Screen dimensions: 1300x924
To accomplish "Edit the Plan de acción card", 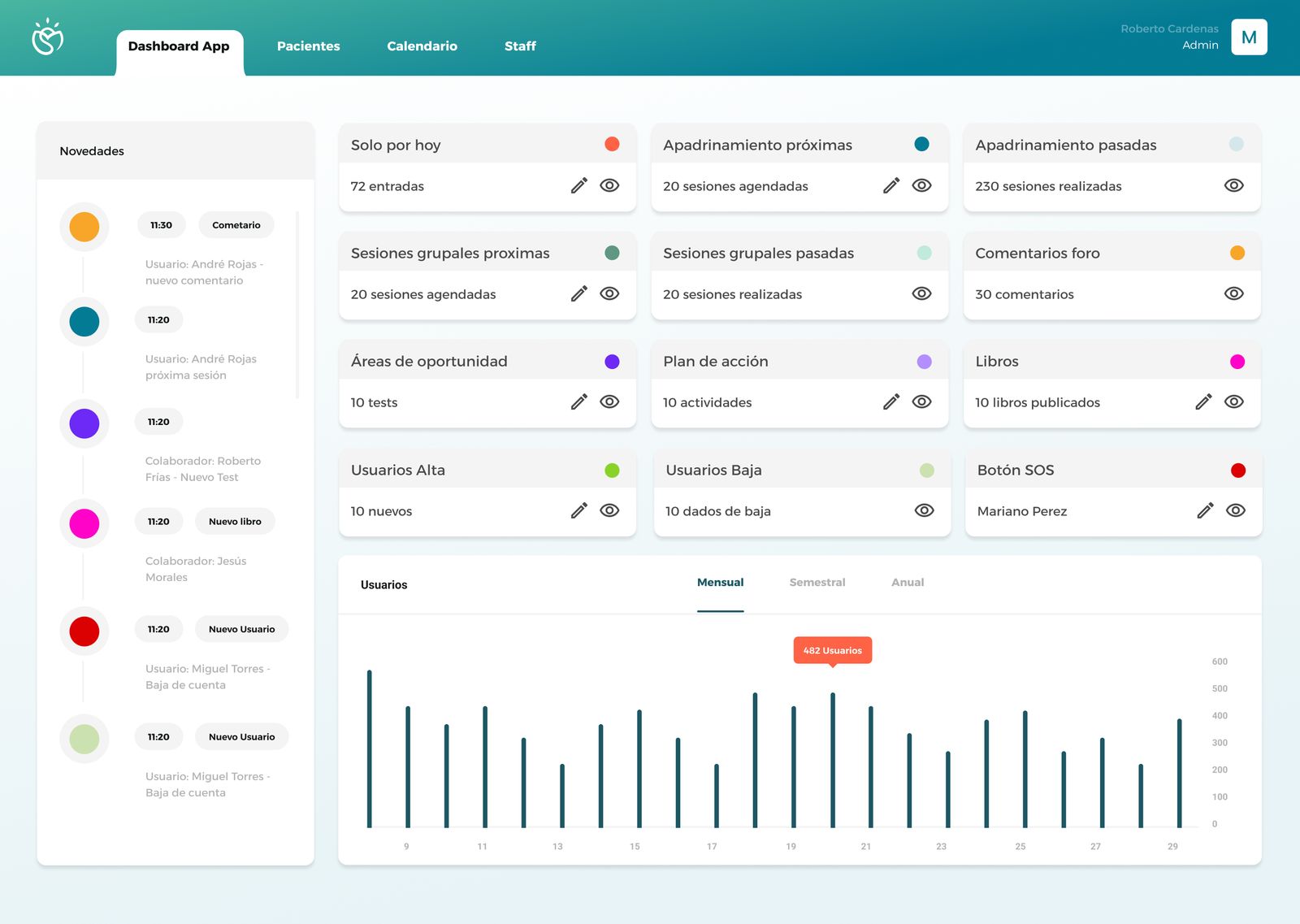I will click(x=891, y=402).
